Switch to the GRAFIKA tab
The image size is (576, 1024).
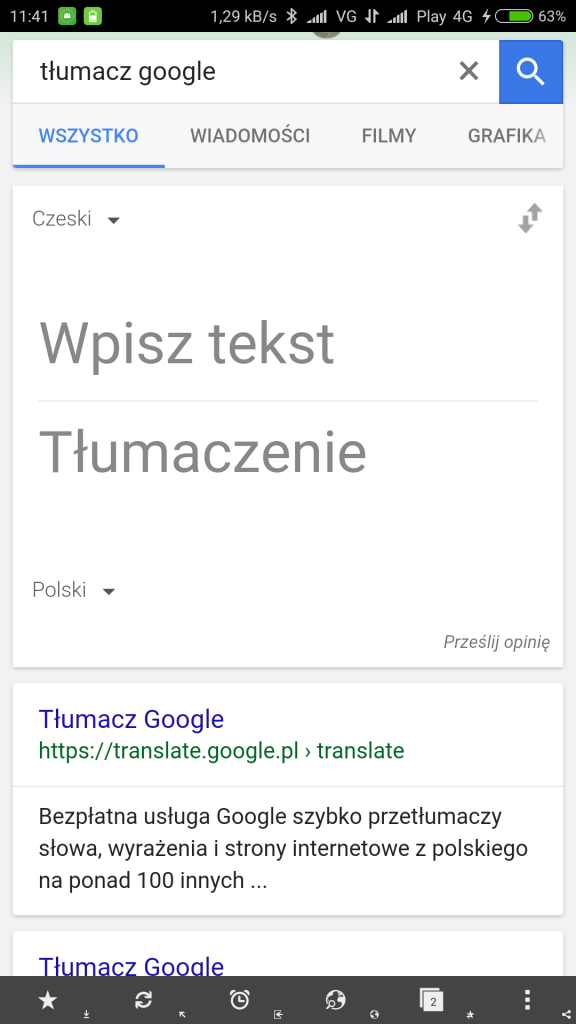pos(506,136)
